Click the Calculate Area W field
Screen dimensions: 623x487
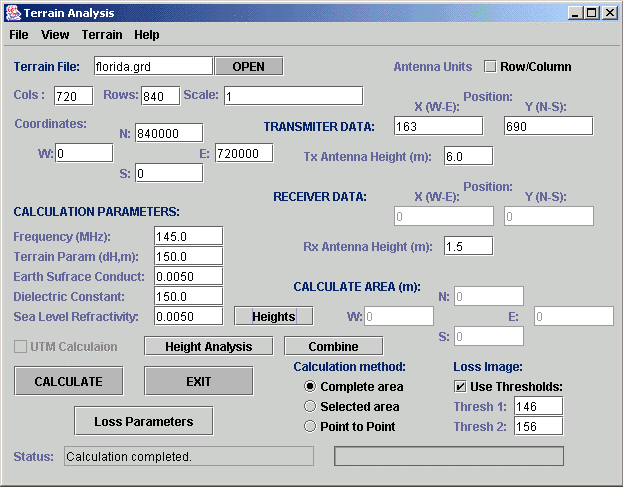(399, 316)
